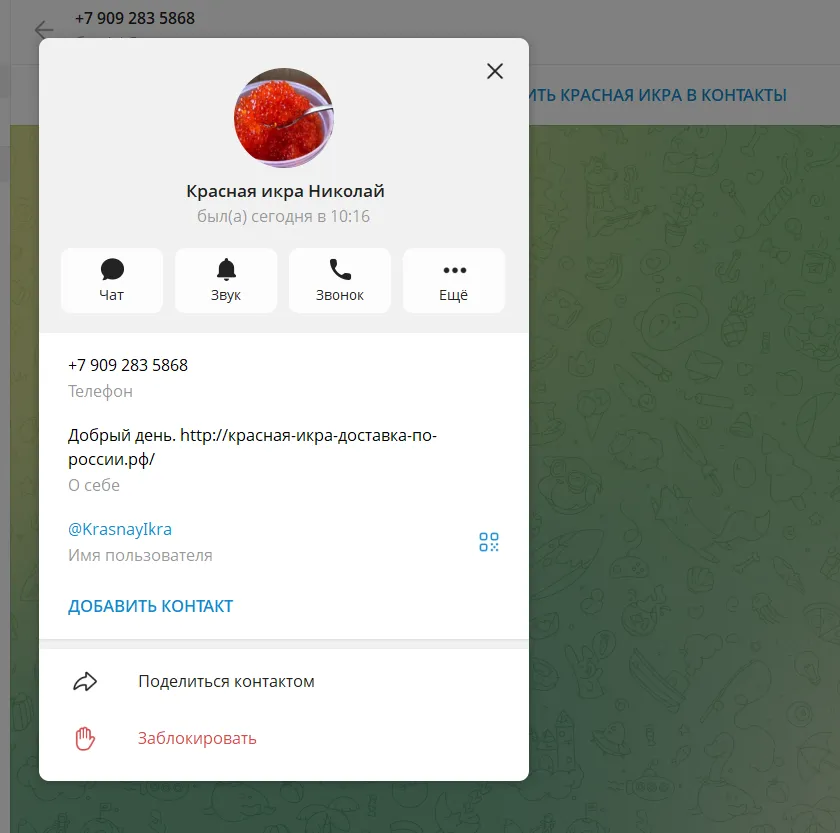The height and width of the screenshot is (833, 840).
Task: Click the Чат button label
Action: coord(111,295)
